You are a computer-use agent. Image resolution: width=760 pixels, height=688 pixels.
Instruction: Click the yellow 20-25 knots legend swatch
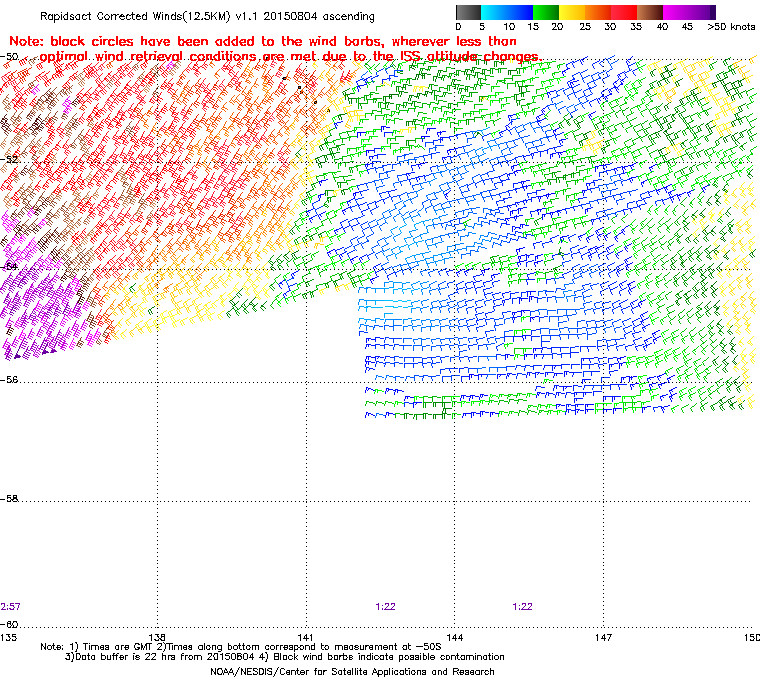point(572,12)
